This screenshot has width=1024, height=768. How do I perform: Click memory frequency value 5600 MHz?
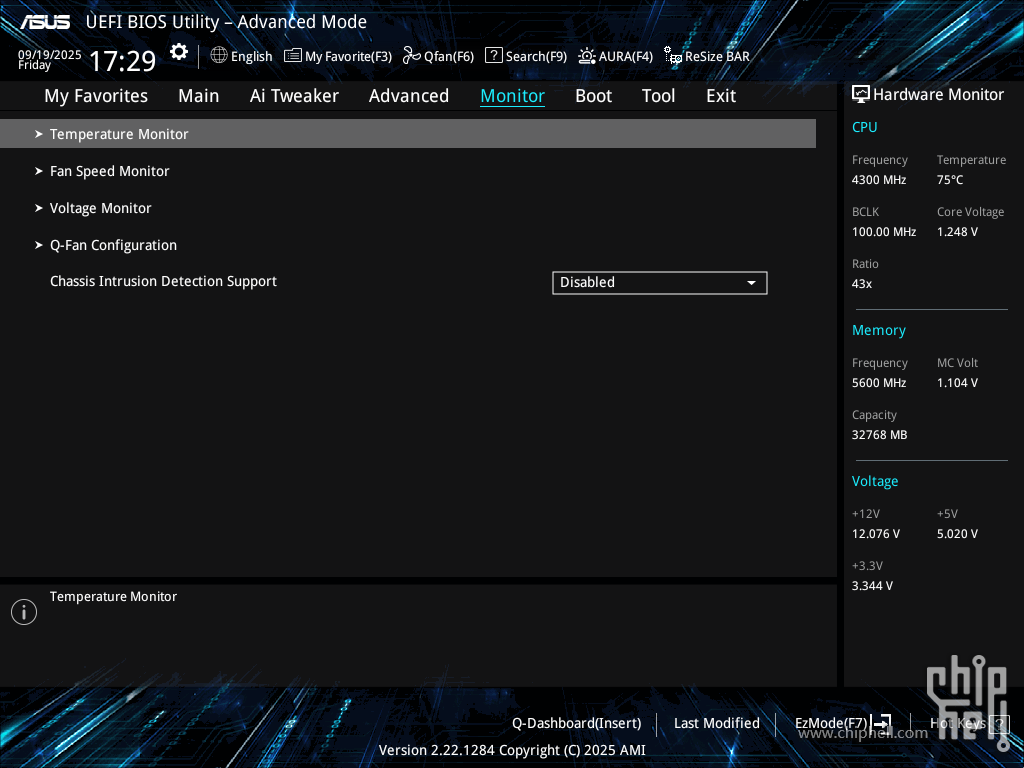tap(879, 383)
